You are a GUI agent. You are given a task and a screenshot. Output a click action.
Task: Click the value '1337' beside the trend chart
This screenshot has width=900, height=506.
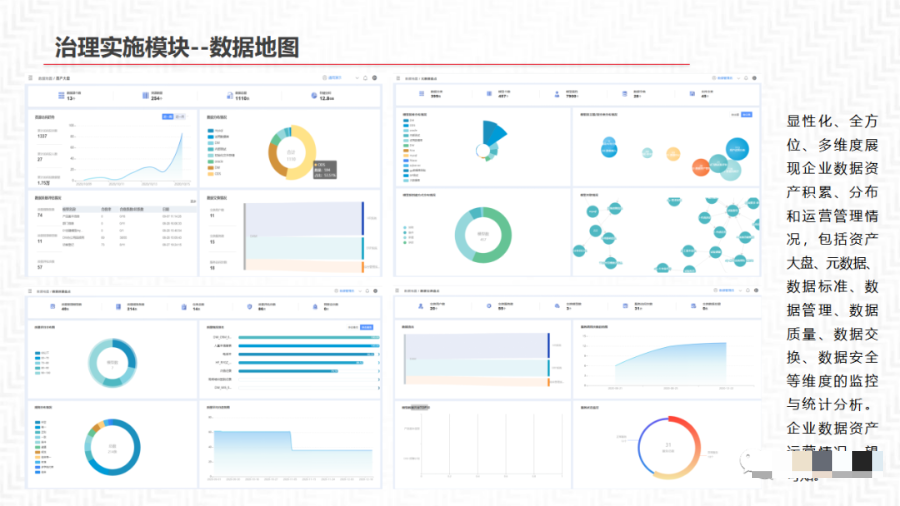click(x=42, y=136)
